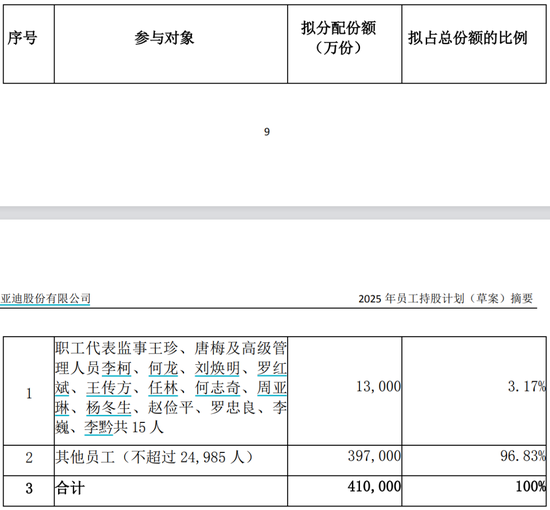Click the underlined name '何龙'

[163, 368]
